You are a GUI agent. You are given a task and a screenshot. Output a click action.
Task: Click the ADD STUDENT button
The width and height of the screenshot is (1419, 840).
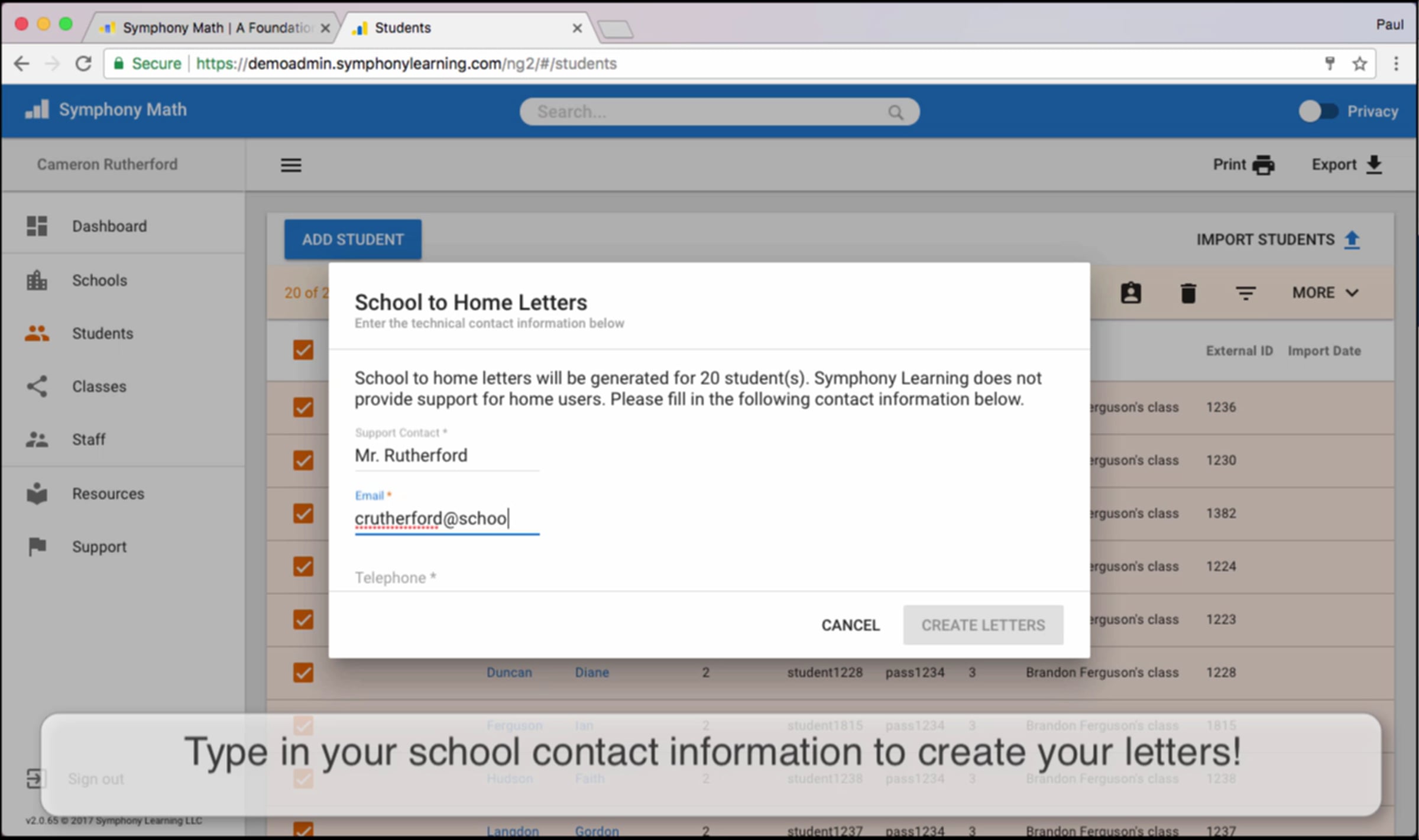pos(353,239)
